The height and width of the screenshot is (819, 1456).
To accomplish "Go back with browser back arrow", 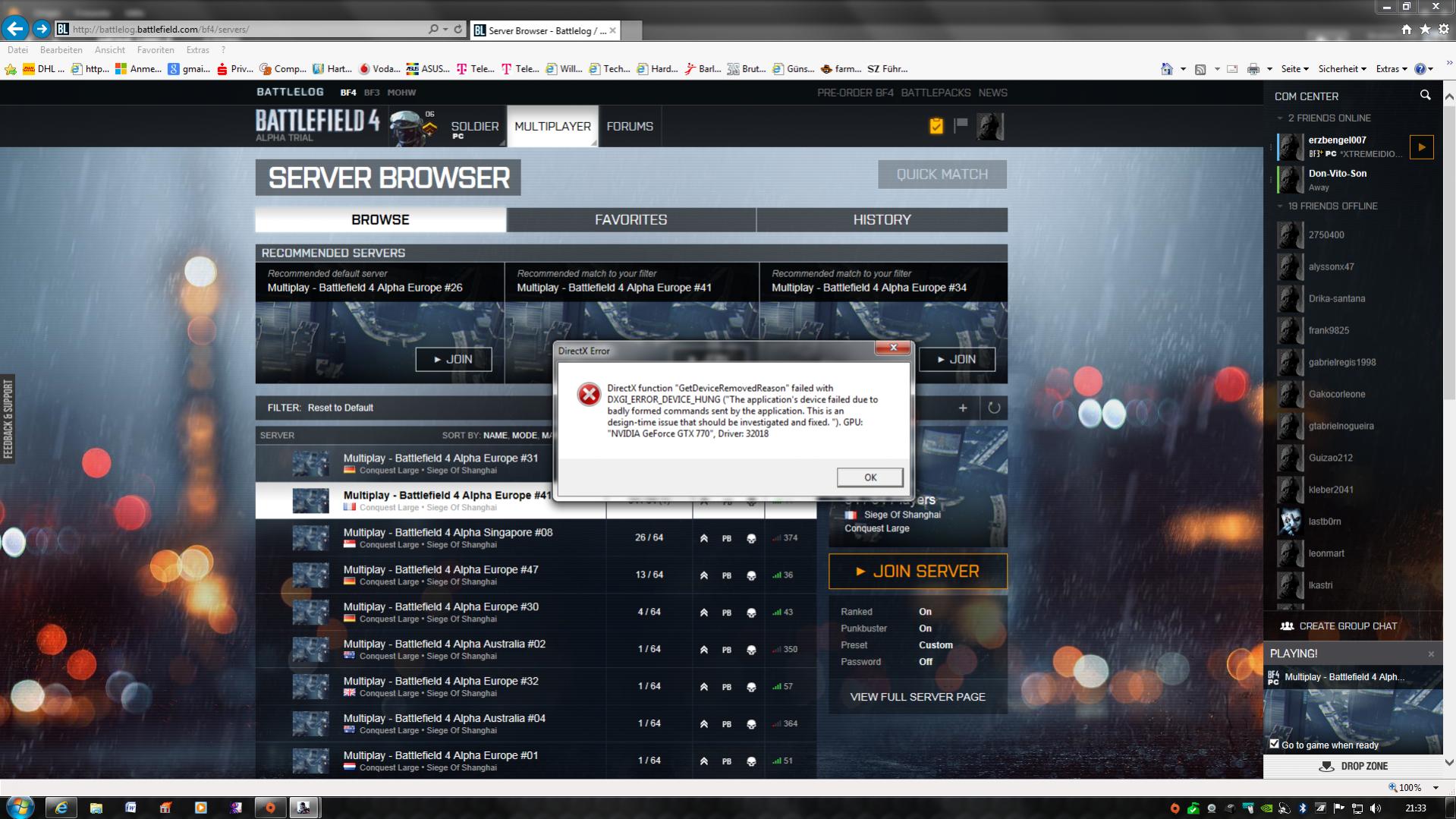I will 14,29.
